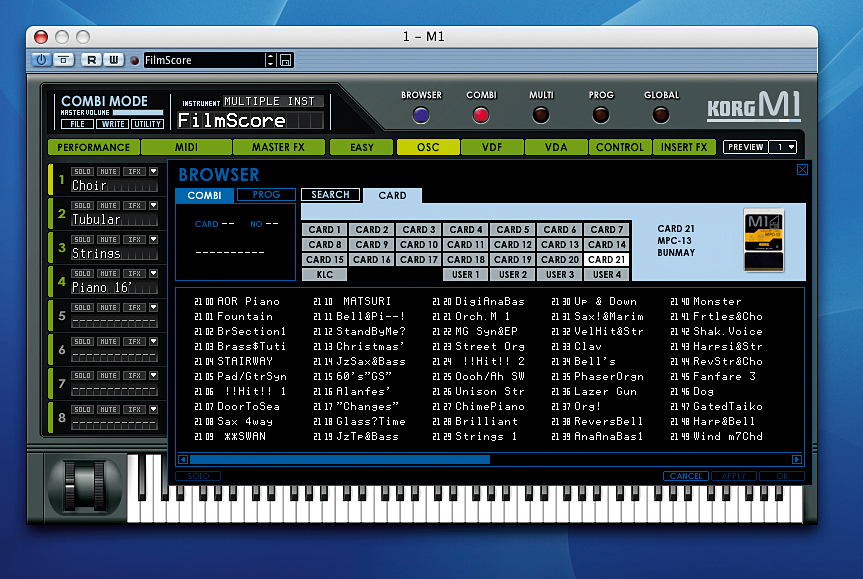Open the Tubular timbre dropdown arrow

click(x=154, y=206)
